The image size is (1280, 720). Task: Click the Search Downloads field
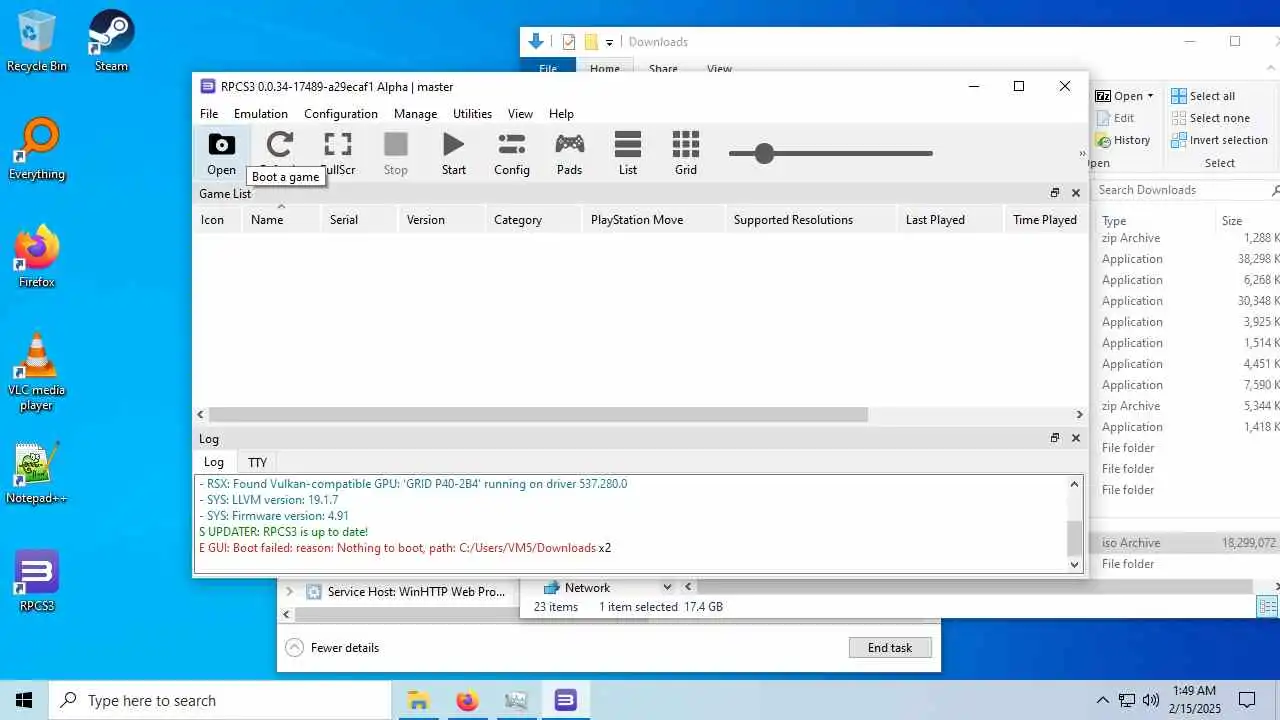click(x=1183, y=190)
